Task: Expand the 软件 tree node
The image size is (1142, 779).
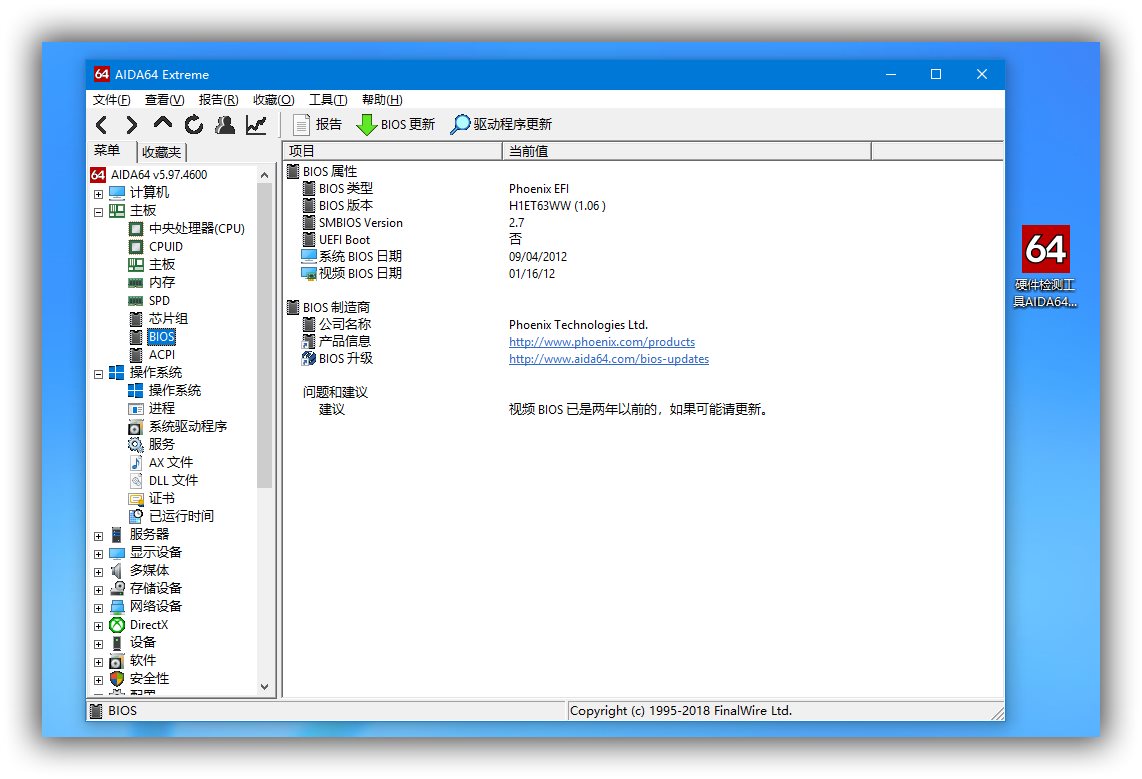Action: pyautogui.click(x=98, y=663)
